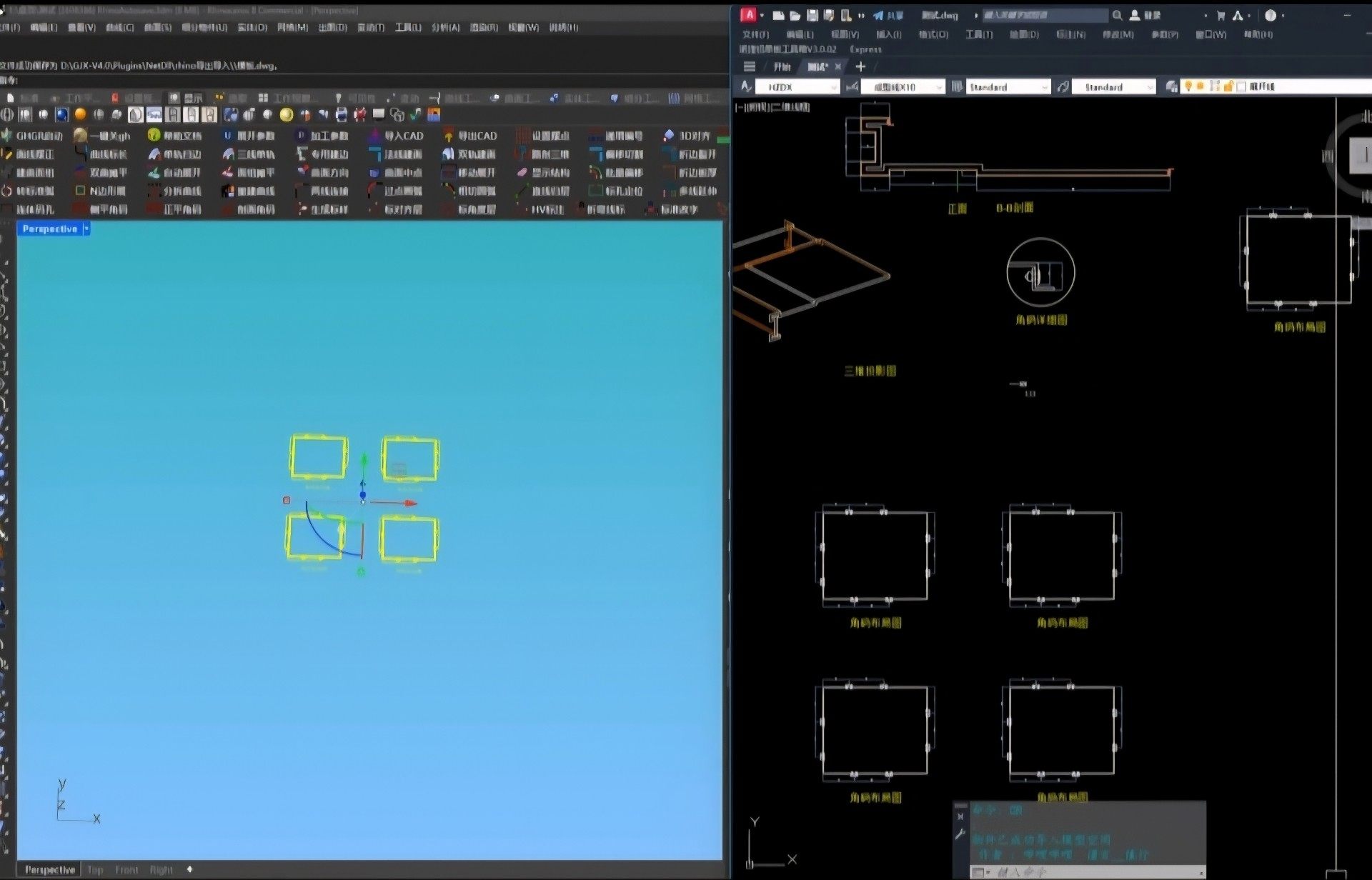The height and width of the screenshot is (880, 1372).
Task: Switch to the Top viewport tab
Action: [x=95, y=869]
